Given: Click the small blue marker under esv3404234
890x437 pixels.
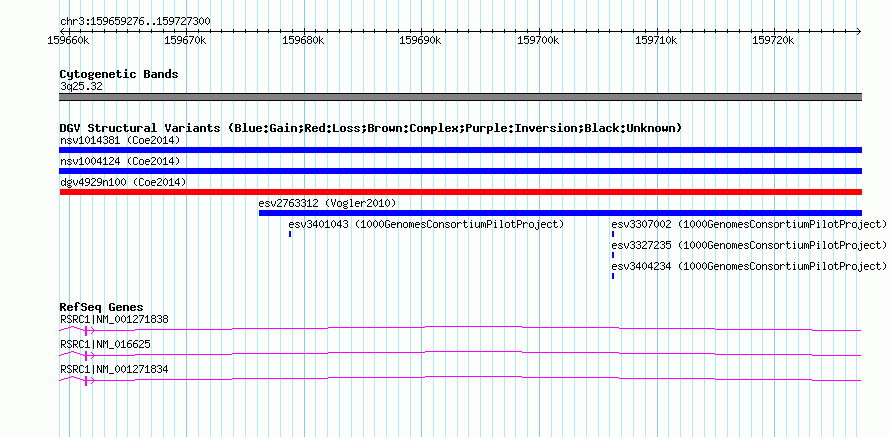Looking at the screenshot, I should 613,276.
